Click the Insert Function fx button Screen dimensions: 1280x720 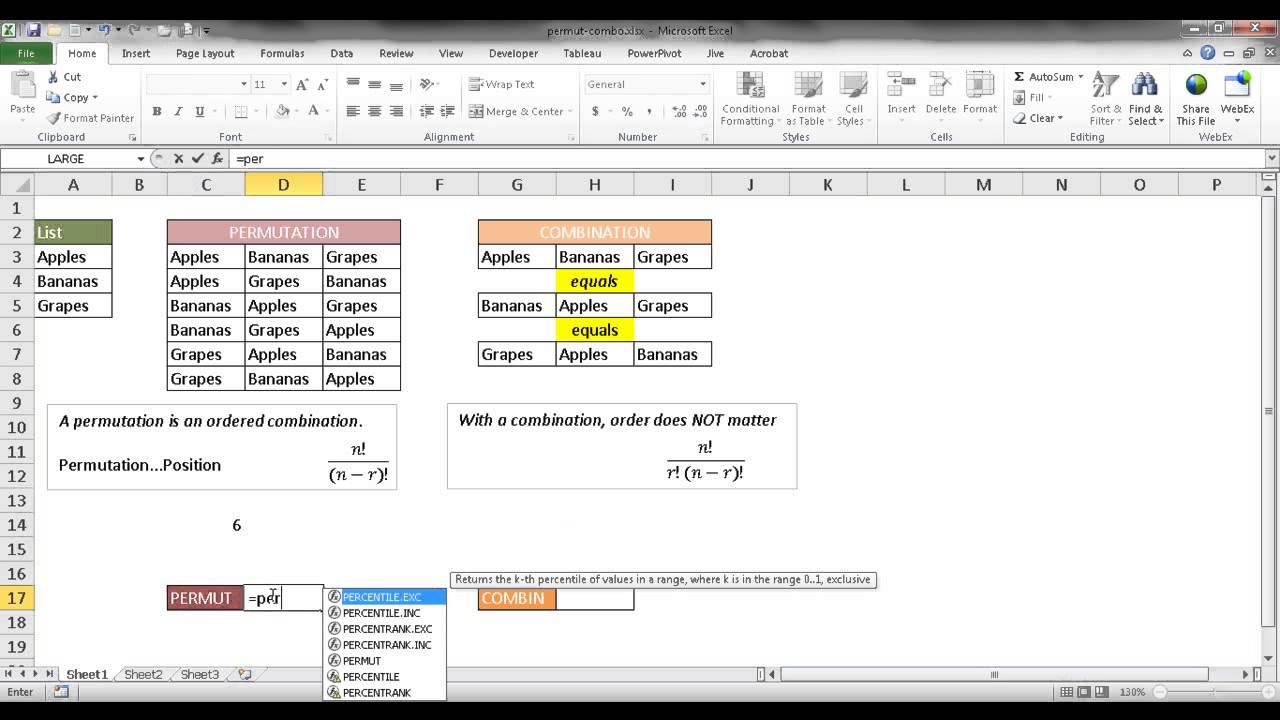pos(217,158)
